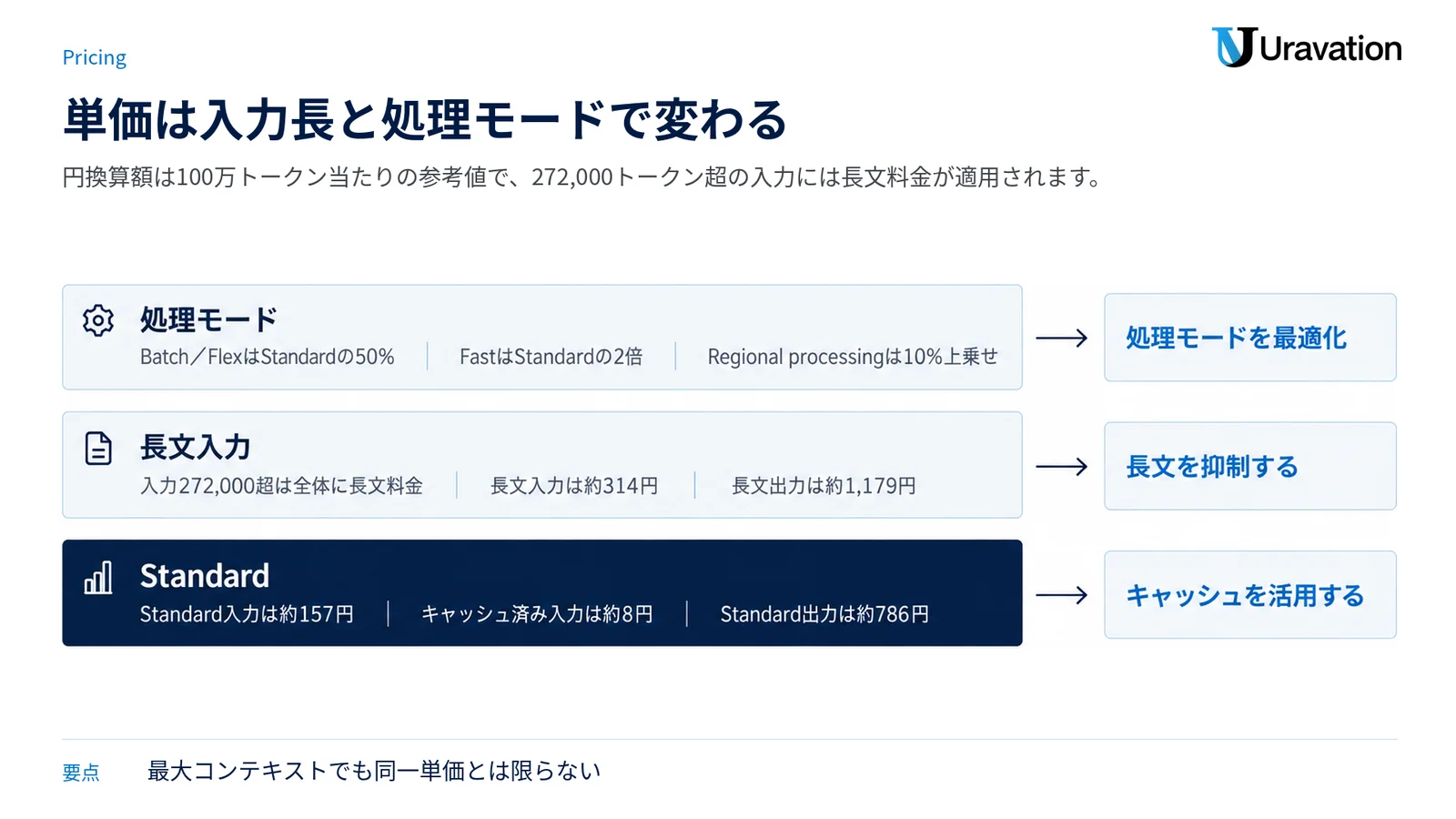Click text Standard入力は約157円
The height and width of the screenshot is (819, 1456).
(x=247, y=614)
